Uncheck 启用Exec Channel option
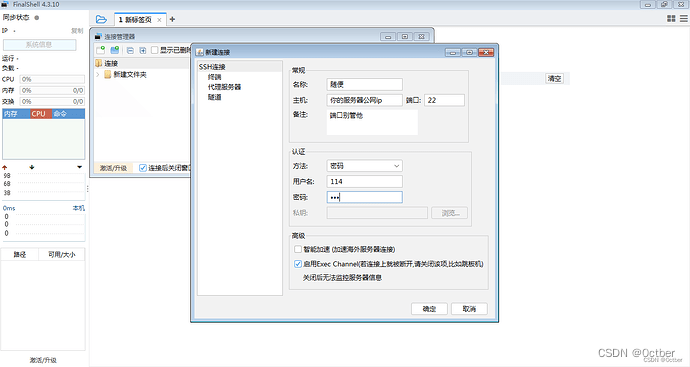The width and height of the screenshot is (690, 367). pyautogui.click(x=298, y=264)
